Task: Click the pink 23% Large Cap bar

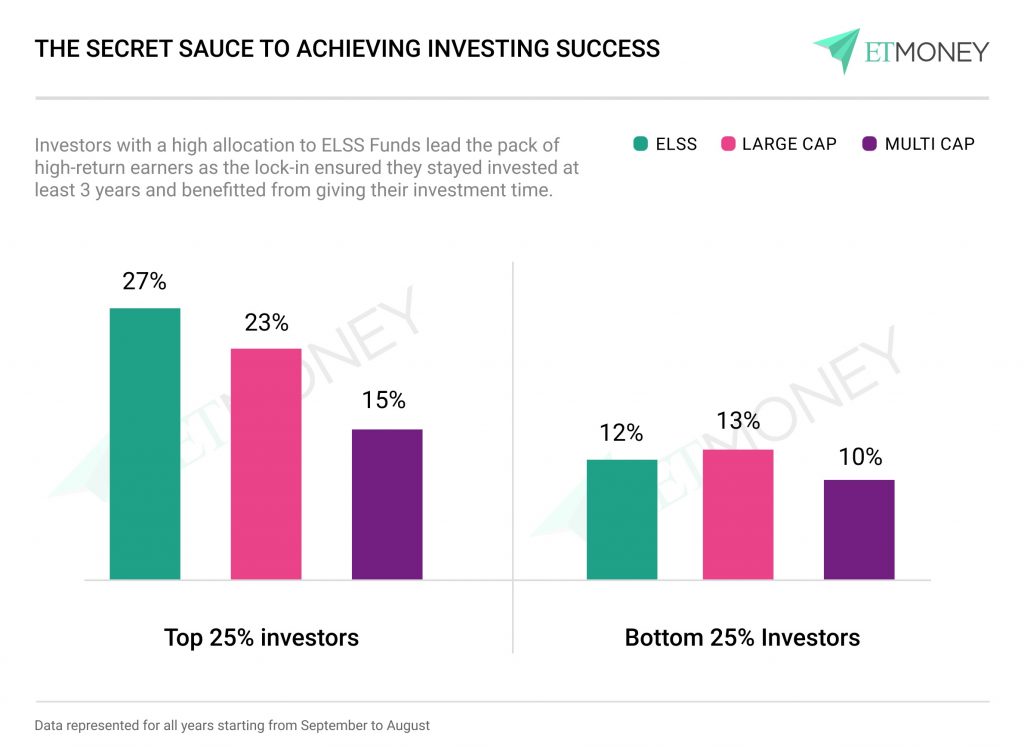Action: (266, 463)
